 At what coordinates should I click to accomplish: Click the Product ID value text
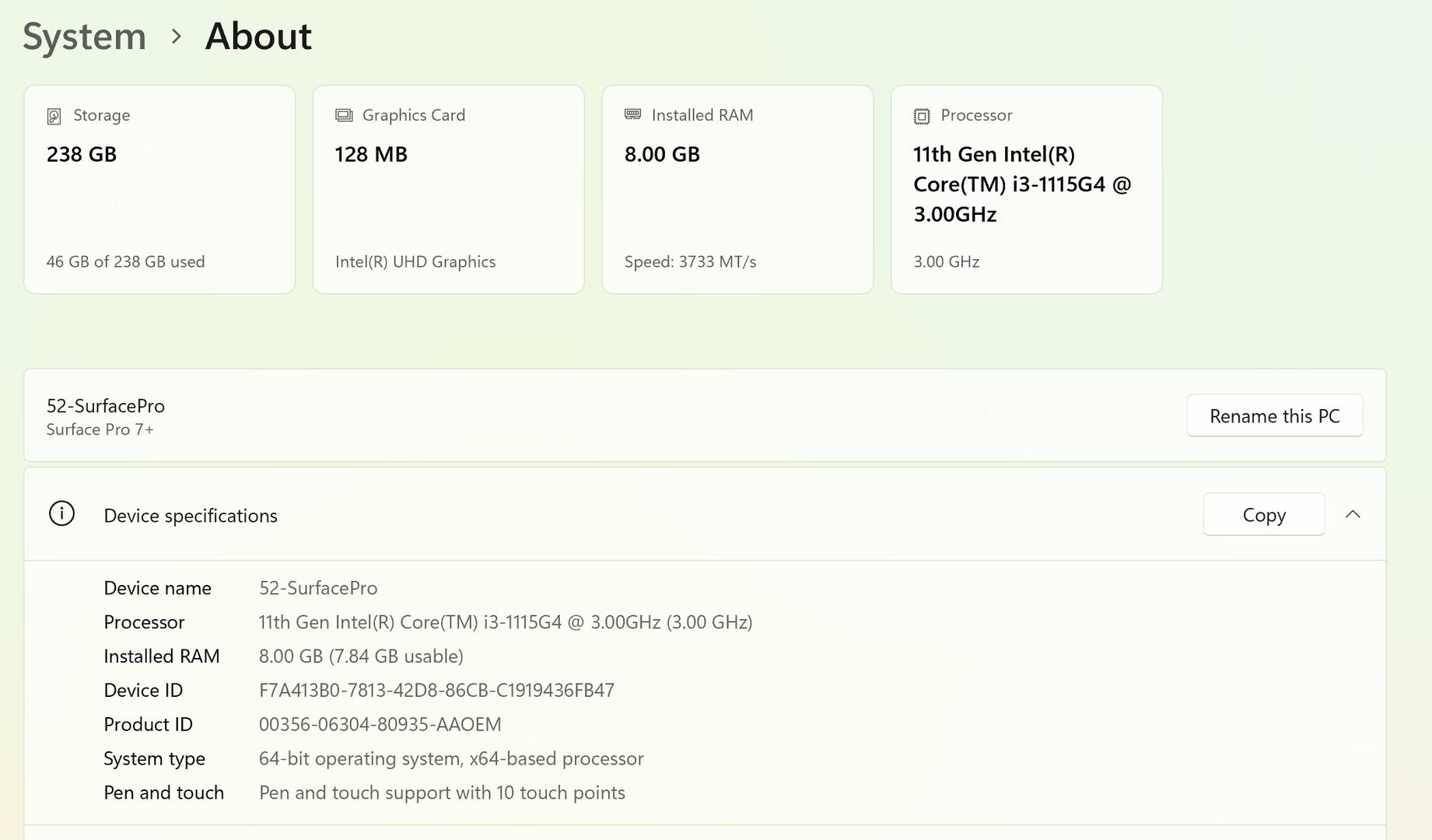click(x=380, y=725)
